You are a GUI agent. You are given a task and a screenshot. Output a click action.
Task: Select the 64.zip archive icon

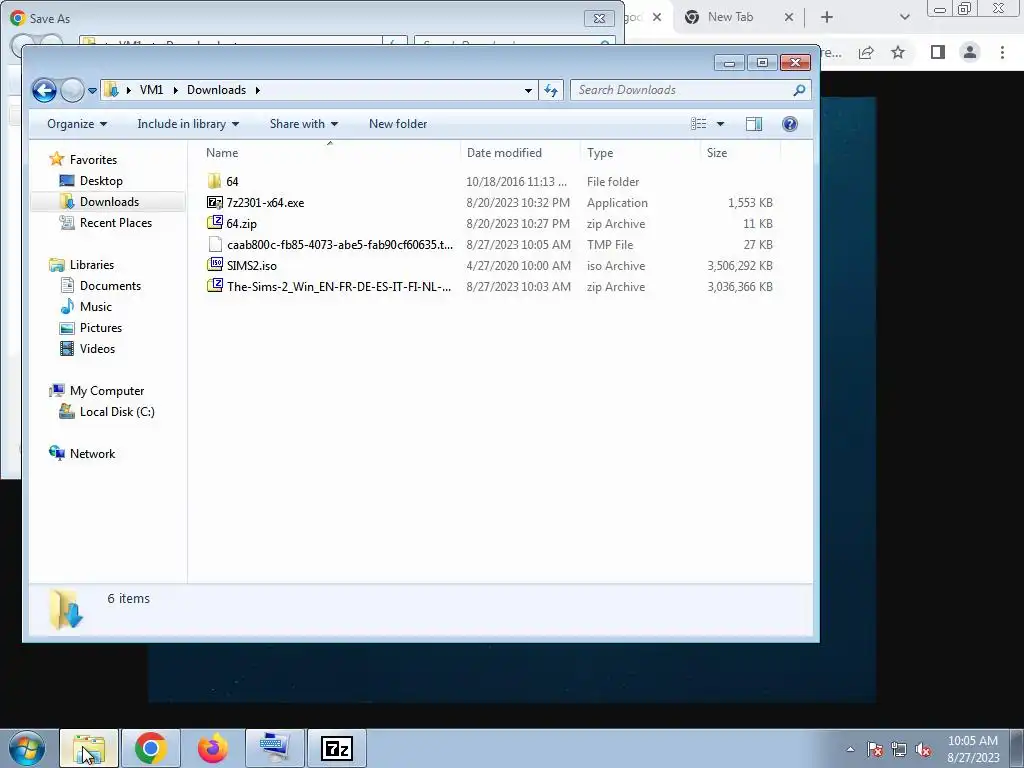214,223
